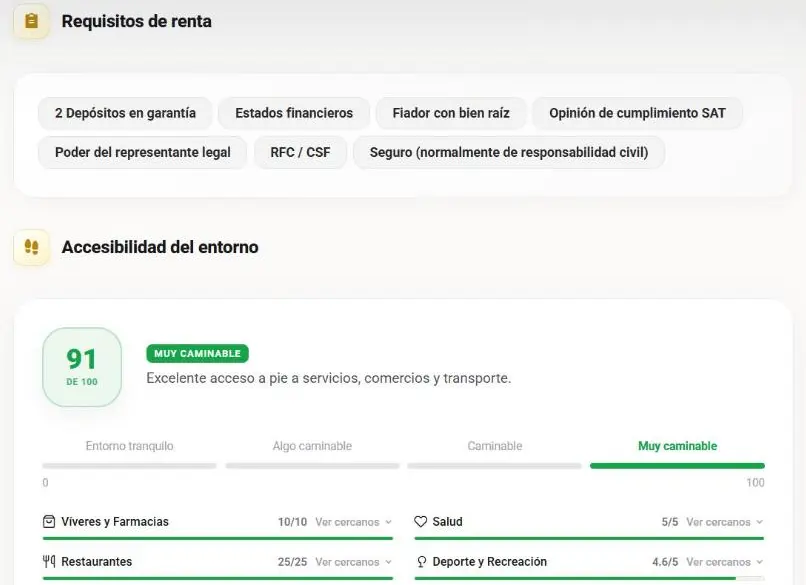Click the Excelente acceso a pie description
The image size is (806, 585).
329,378
